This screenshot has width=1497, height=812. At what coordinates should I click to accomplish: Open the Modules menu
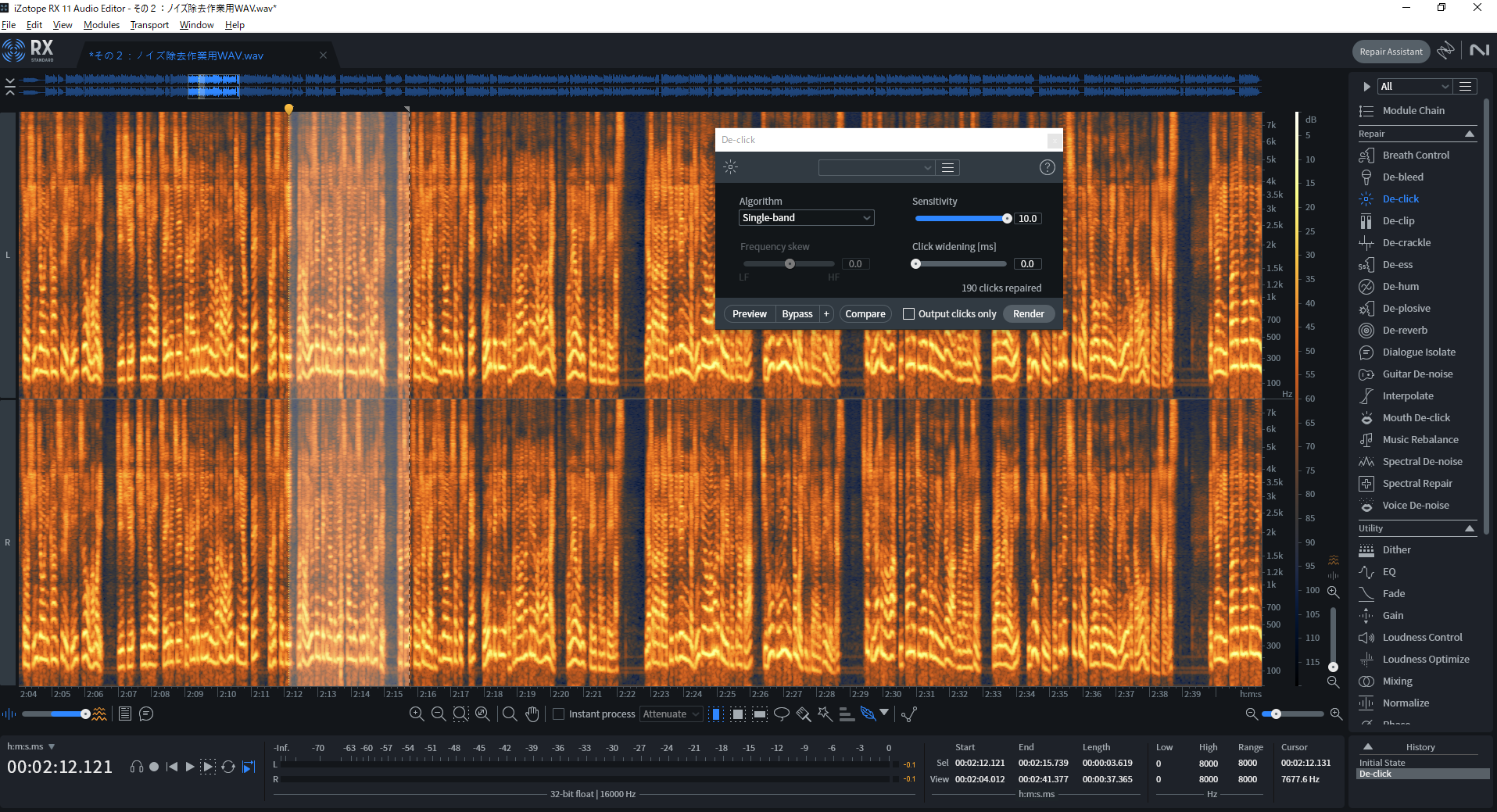point(102,25)
